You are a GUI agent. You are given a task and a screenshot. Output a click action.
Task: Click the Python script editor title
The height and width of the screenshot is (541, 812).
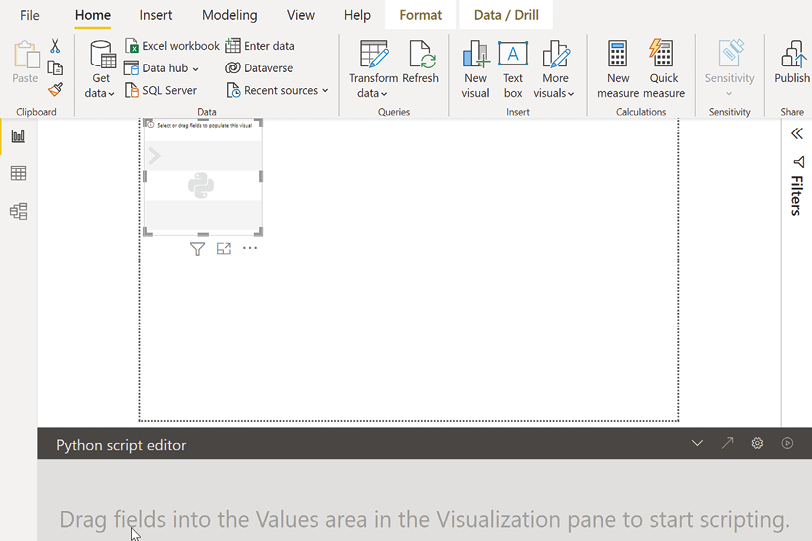(x=121, y=445)
